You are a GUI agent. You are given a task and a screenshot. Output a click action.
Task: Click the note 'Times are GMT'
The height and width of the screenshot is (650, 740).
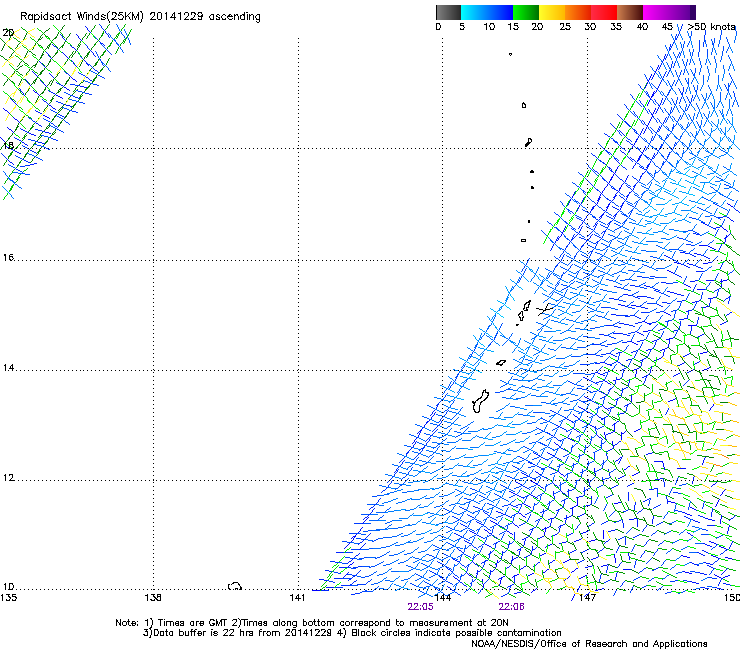[x=191, y=623]
